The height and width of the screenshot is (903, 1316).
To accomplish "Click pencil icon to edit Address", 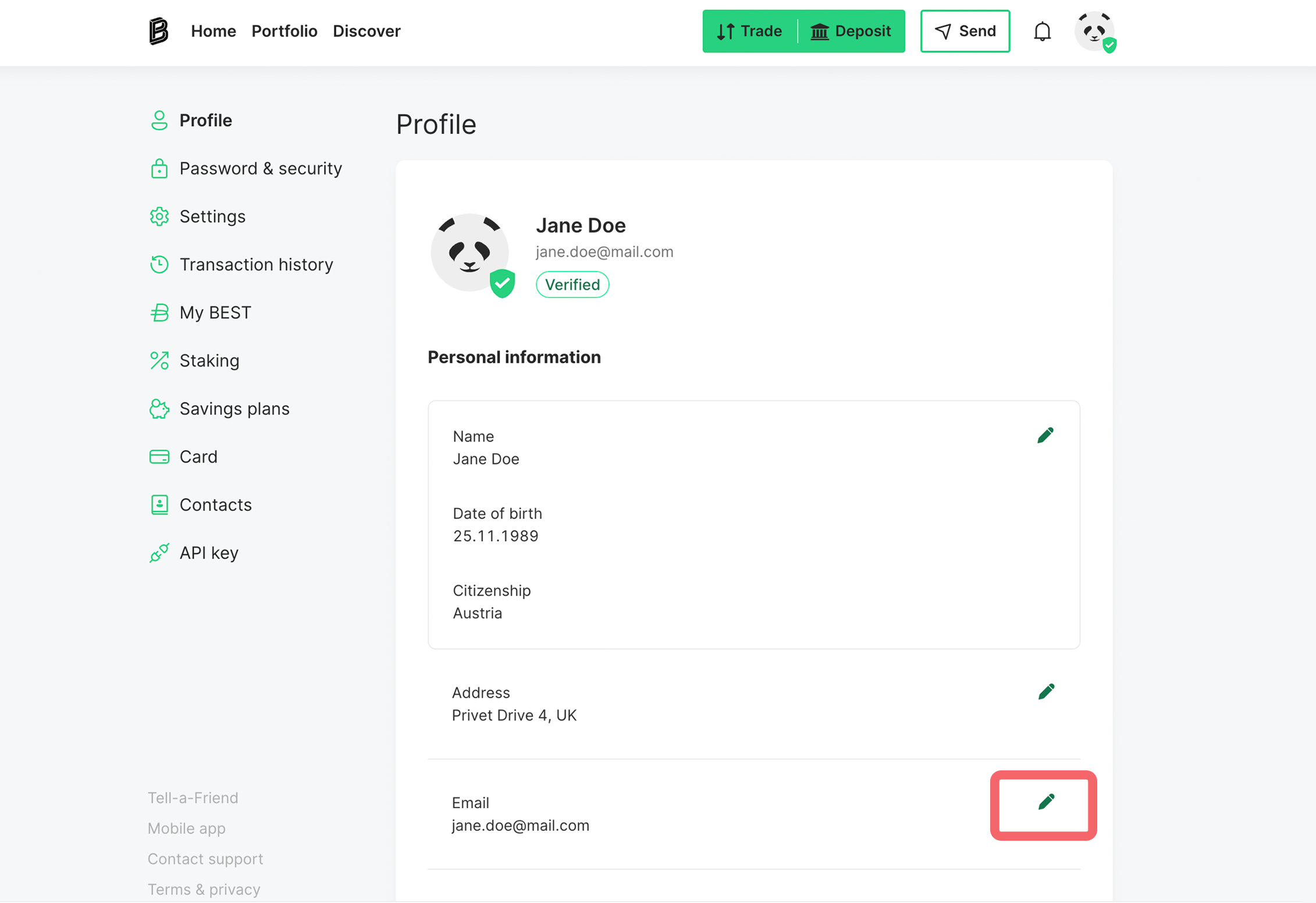I will 1045,692.
